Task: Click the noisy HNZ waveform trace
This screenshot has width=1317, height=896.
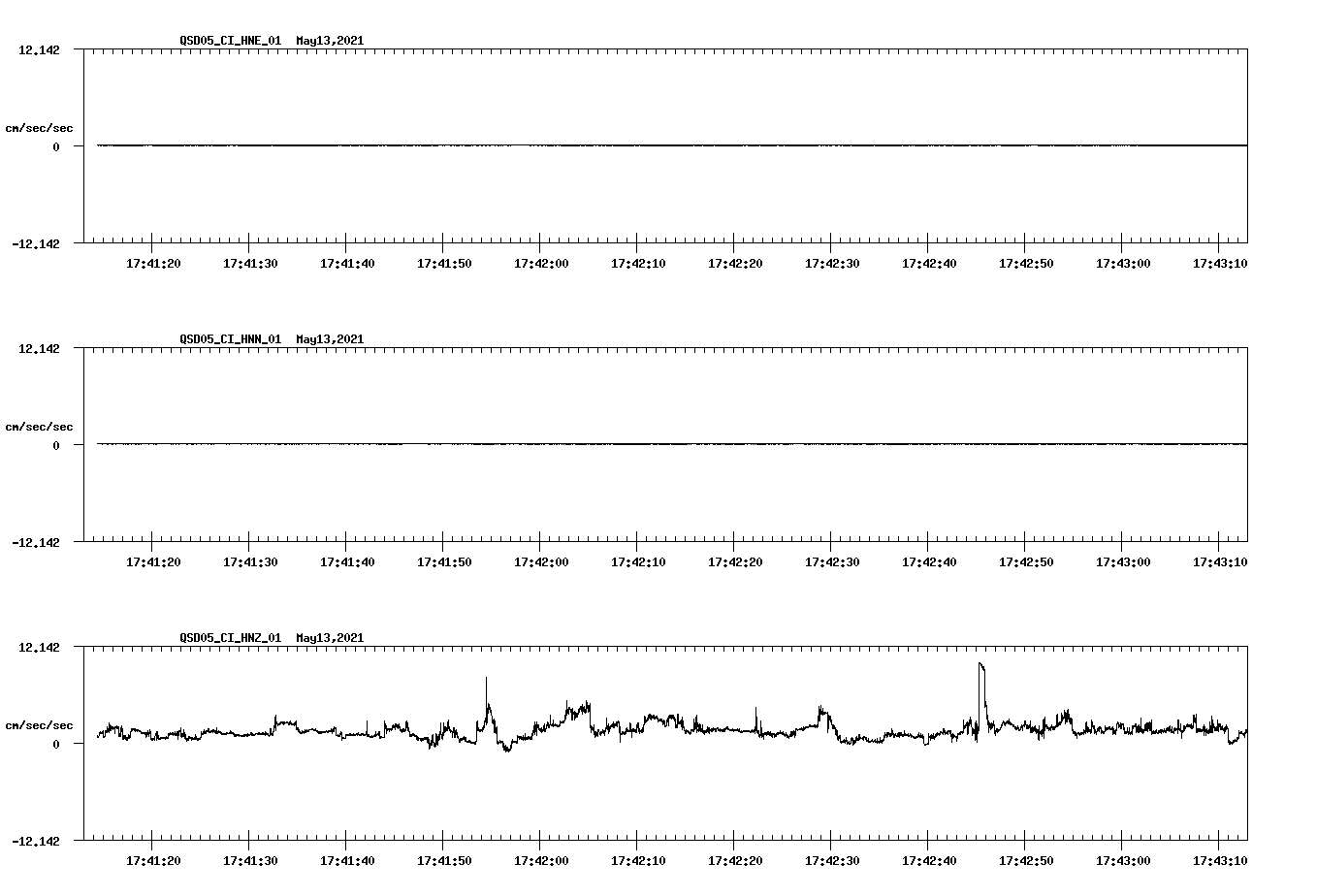Action: tap(679, 727)
